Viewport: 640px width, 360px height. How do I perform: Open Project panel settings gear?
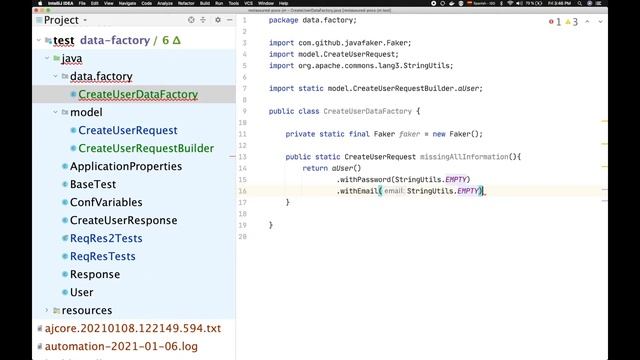218,20
